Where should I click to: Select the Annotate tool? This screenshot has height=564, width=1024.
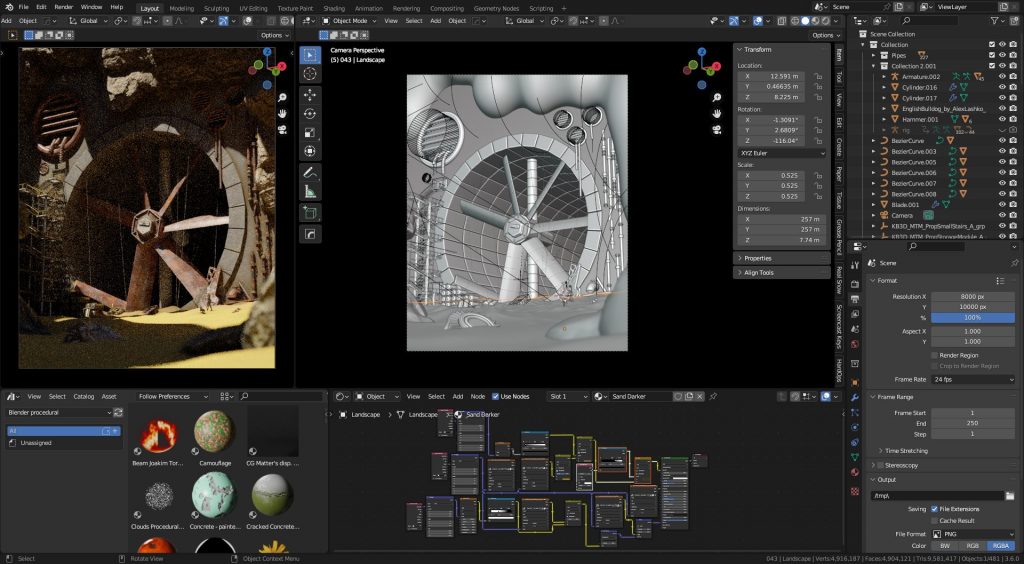point(310,173)
